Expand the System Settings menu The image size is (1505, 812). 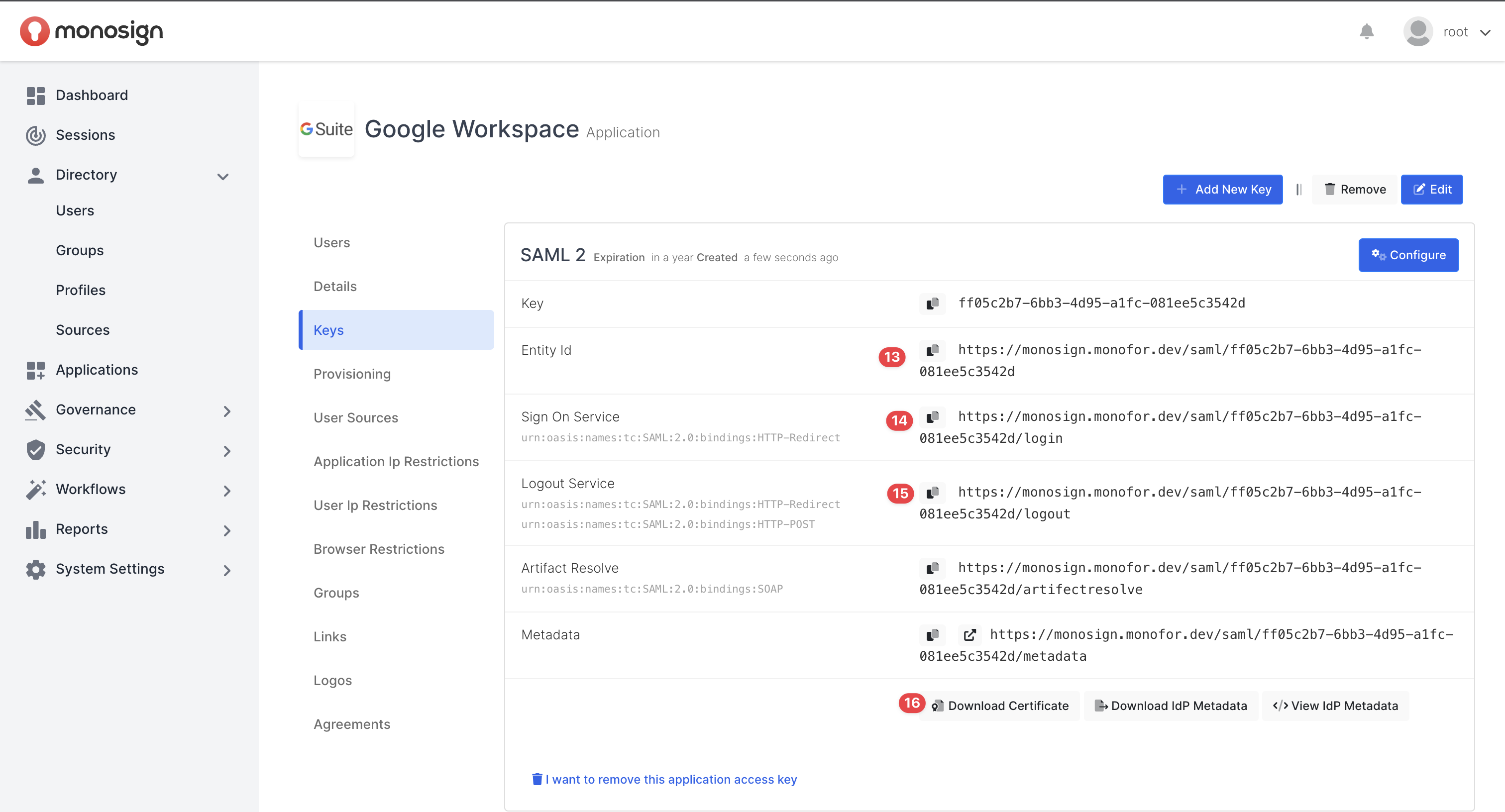pyautogui.click(x=226, y=570)
